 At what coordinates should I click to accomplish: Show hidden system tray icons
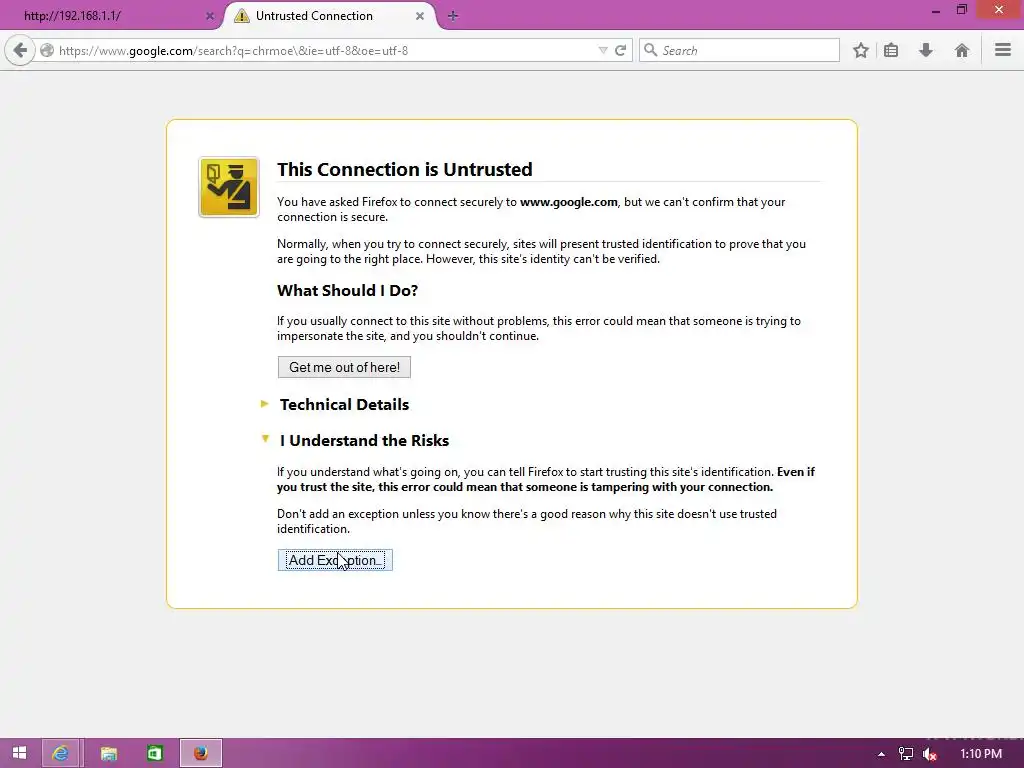pos(881,754)
